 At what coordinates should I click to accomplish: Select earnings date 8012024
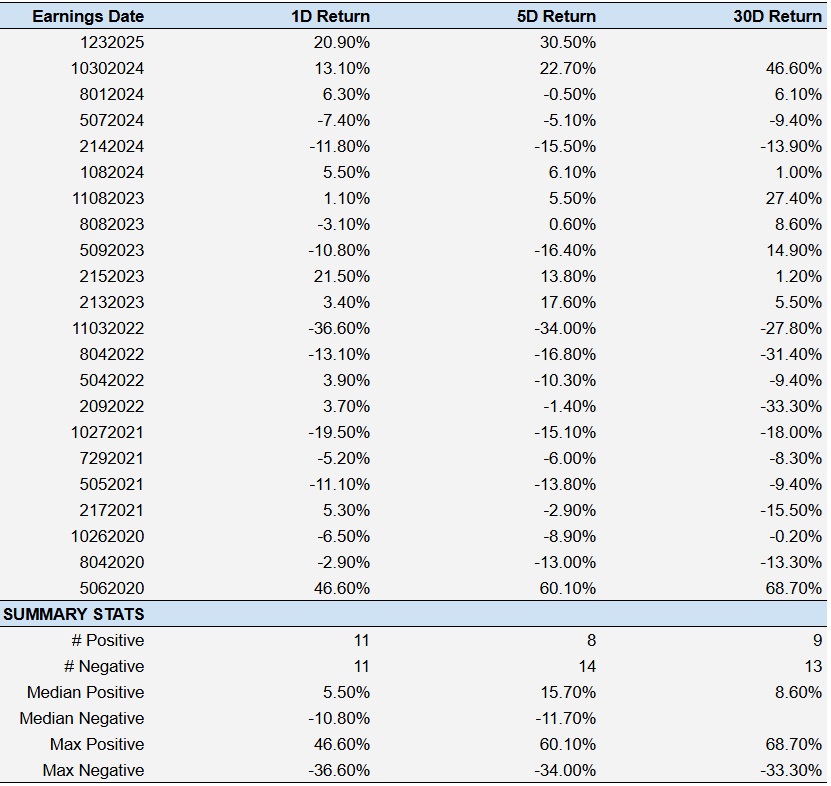point(112,94)
